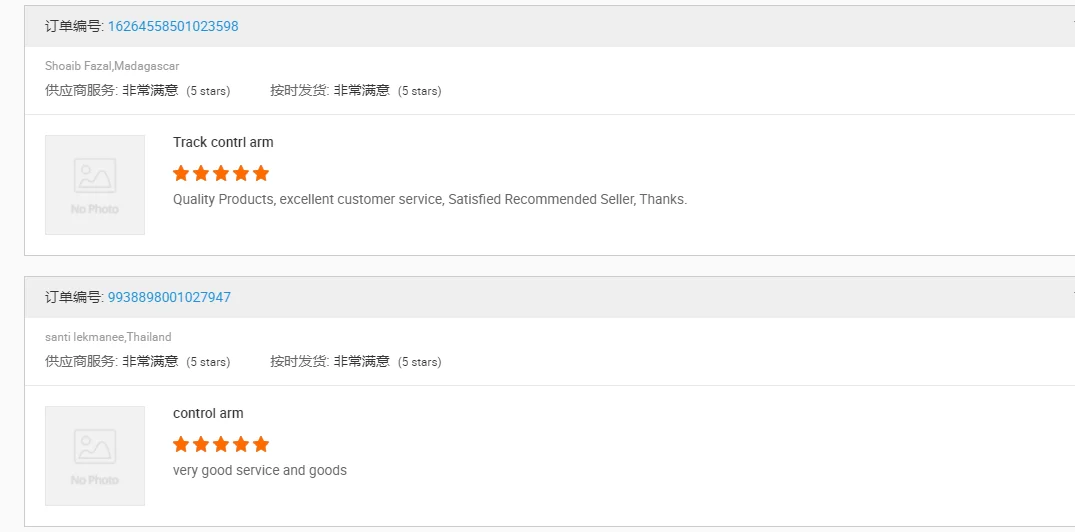Click 供应商服务 rating in santi lekmanee's review
Screen dimensions: 1075x532
point(137,361)
